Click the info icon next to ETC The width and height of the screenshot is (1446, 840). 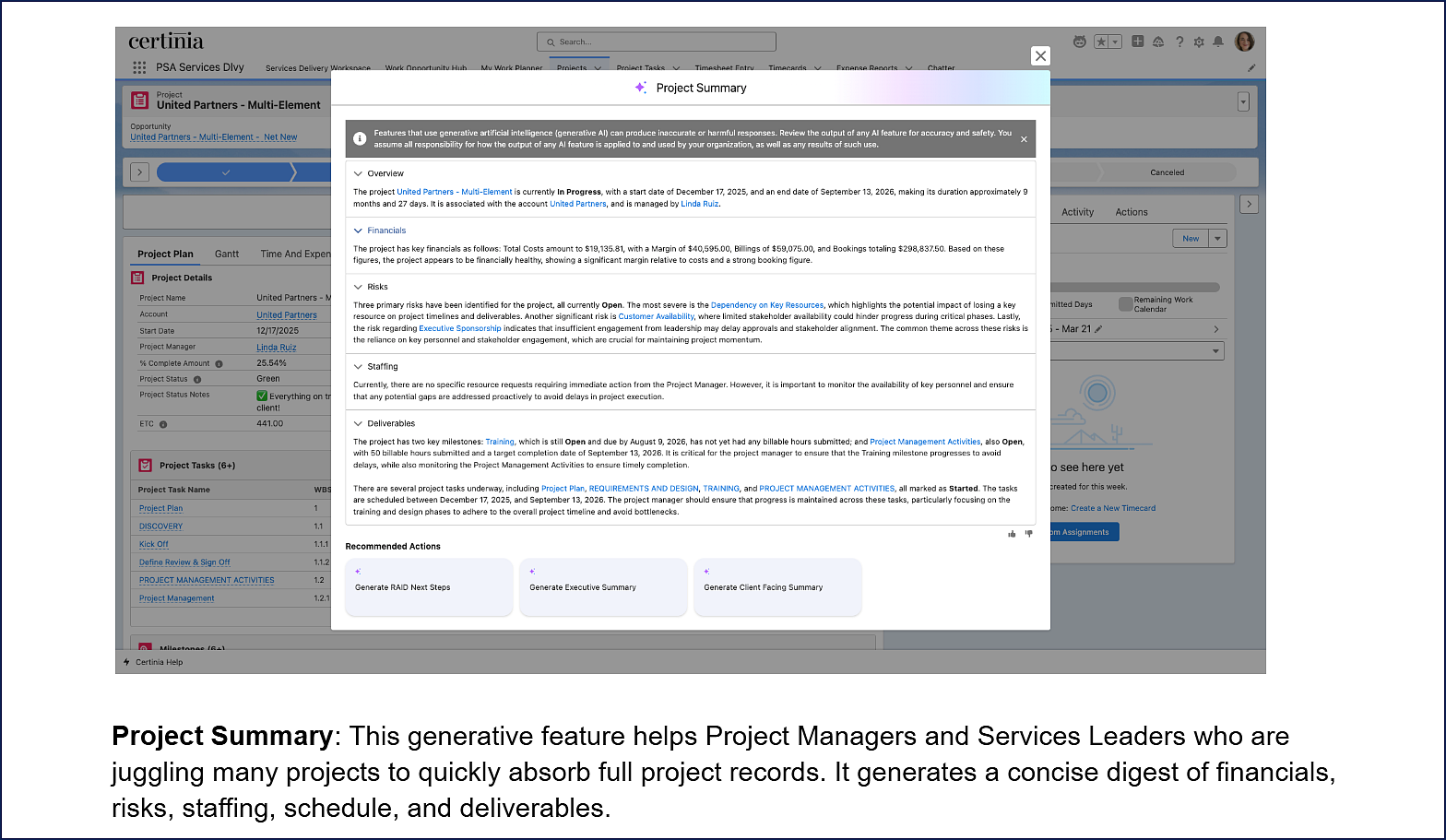pos(163,424)
